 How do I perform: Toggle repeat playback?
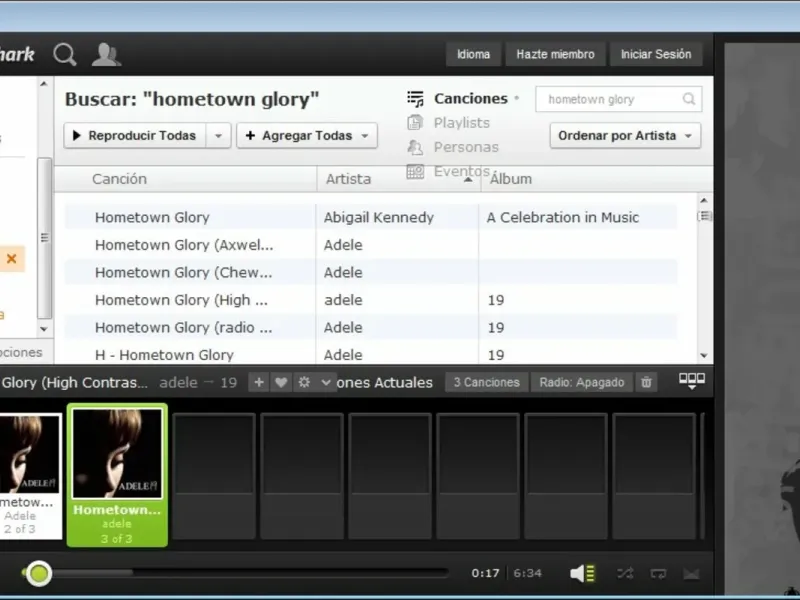tap(658, 574)
